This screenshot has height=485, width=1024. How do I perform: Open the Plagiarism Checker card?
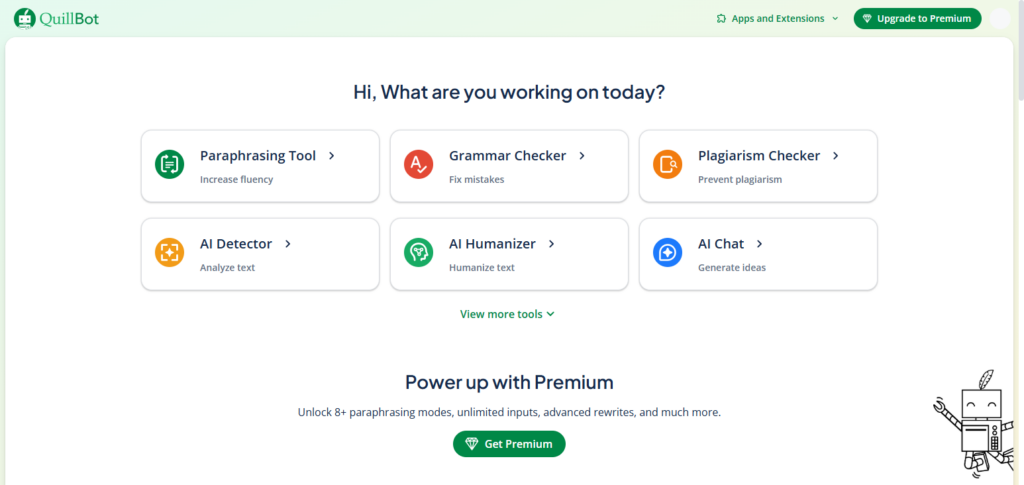click(757, 165)
